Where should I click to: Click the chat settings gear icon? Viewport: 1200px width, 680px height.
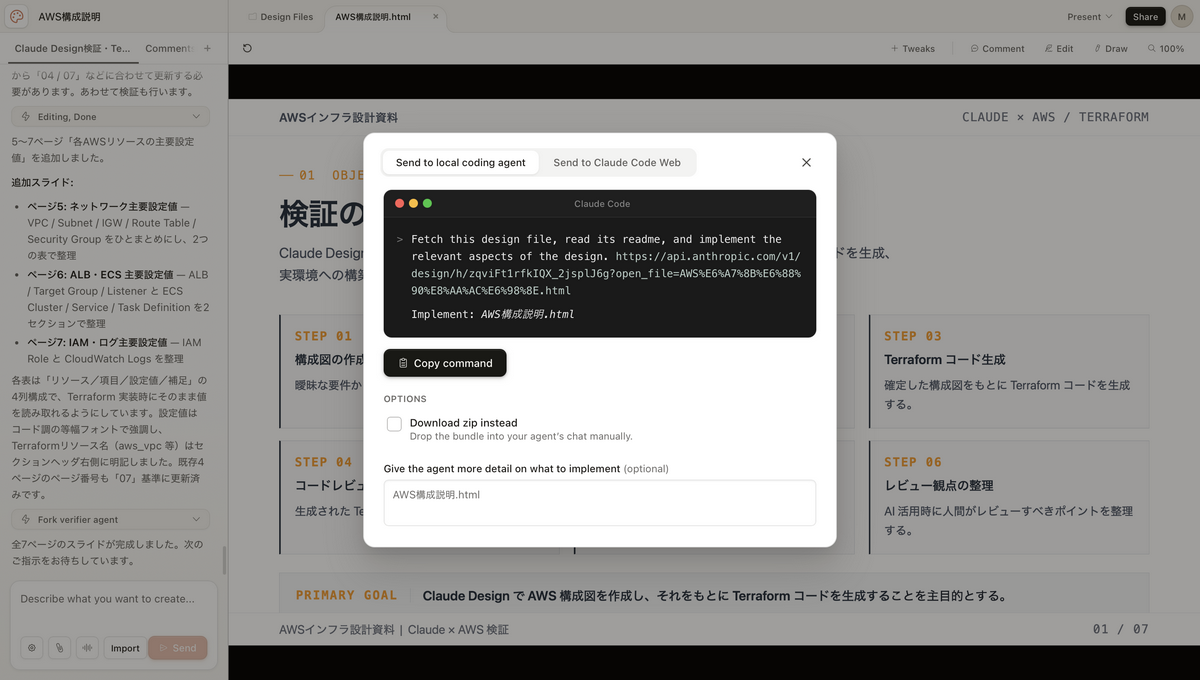click(32, 648)
